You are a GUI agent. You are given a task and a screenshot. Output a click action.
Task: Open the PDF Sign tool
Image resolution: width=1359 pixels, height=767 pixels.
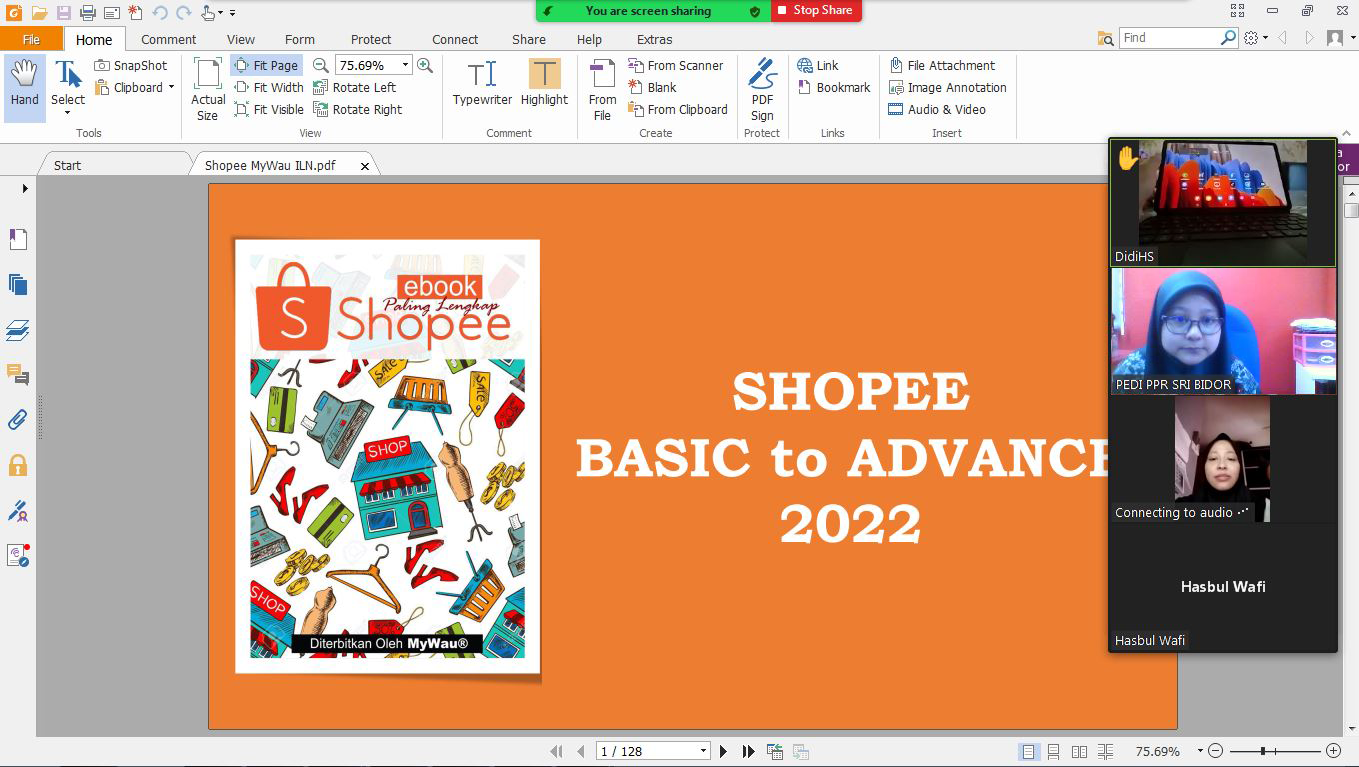(762, 90)
